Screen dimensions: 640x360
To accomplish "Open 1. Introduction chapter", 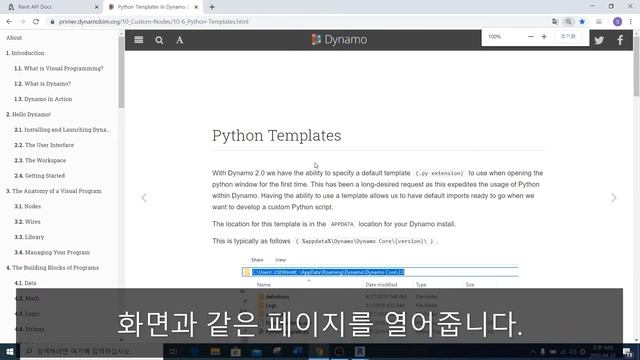I will [x=25, y=53].
